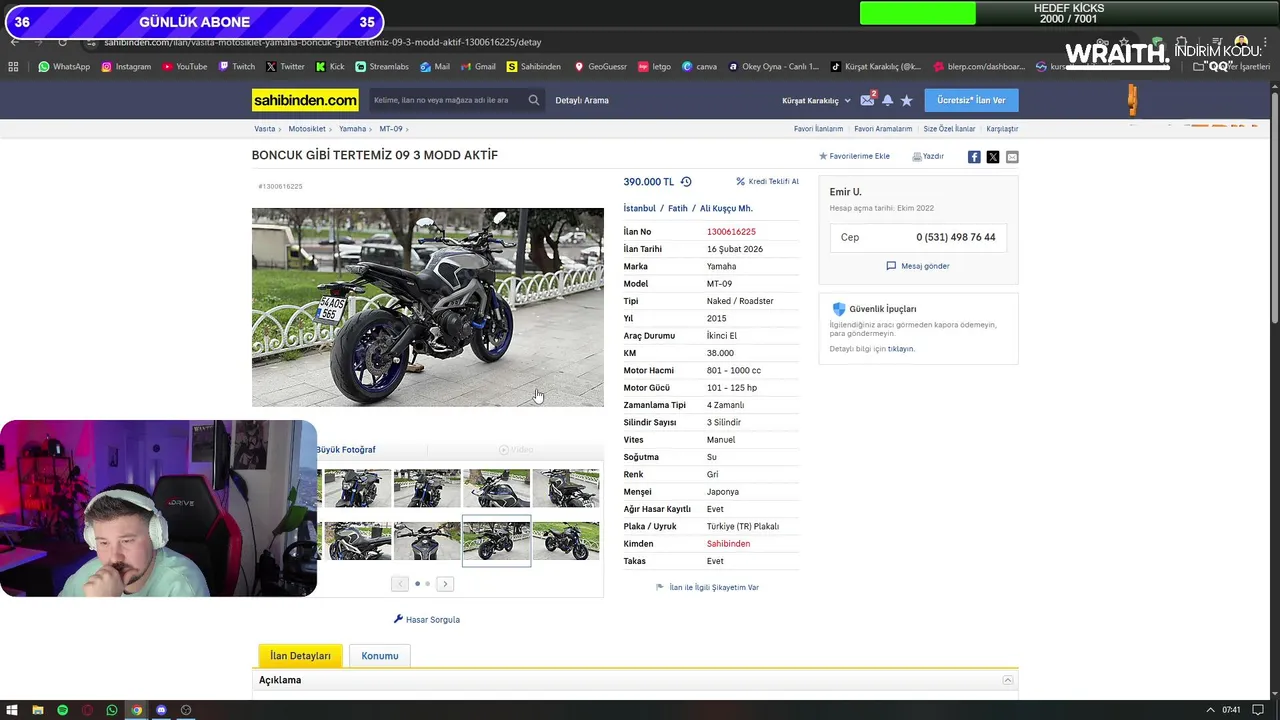This screenshot has height=720, width=1280.
Task: Click the Fatih location link
Action: point(678,209)
